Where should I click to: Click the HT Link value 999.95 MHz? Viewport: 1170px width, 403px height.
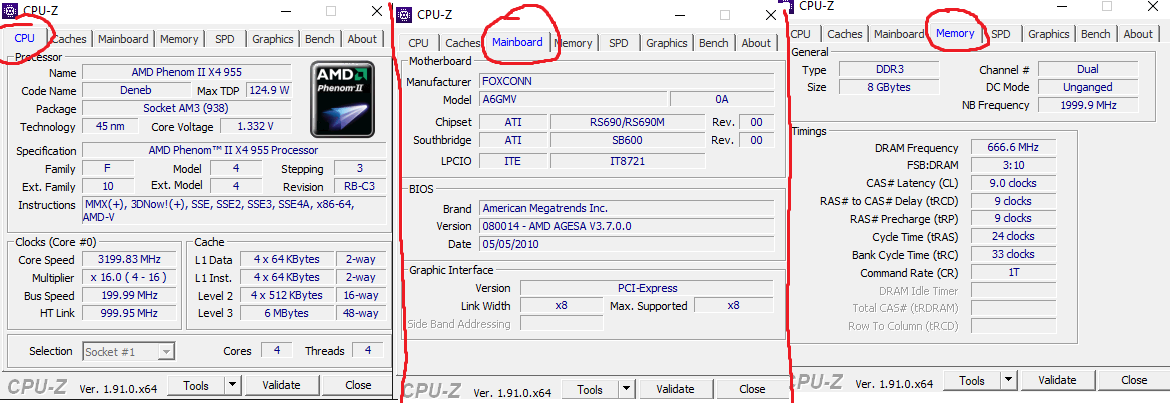click(128, 313)
